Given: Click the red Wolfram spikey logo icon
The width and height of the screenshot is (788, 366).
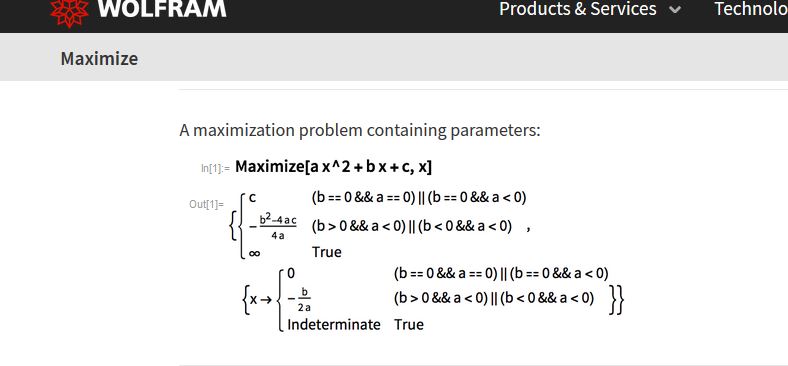Looking at the screenshot, I should click(x=69, y=12).
